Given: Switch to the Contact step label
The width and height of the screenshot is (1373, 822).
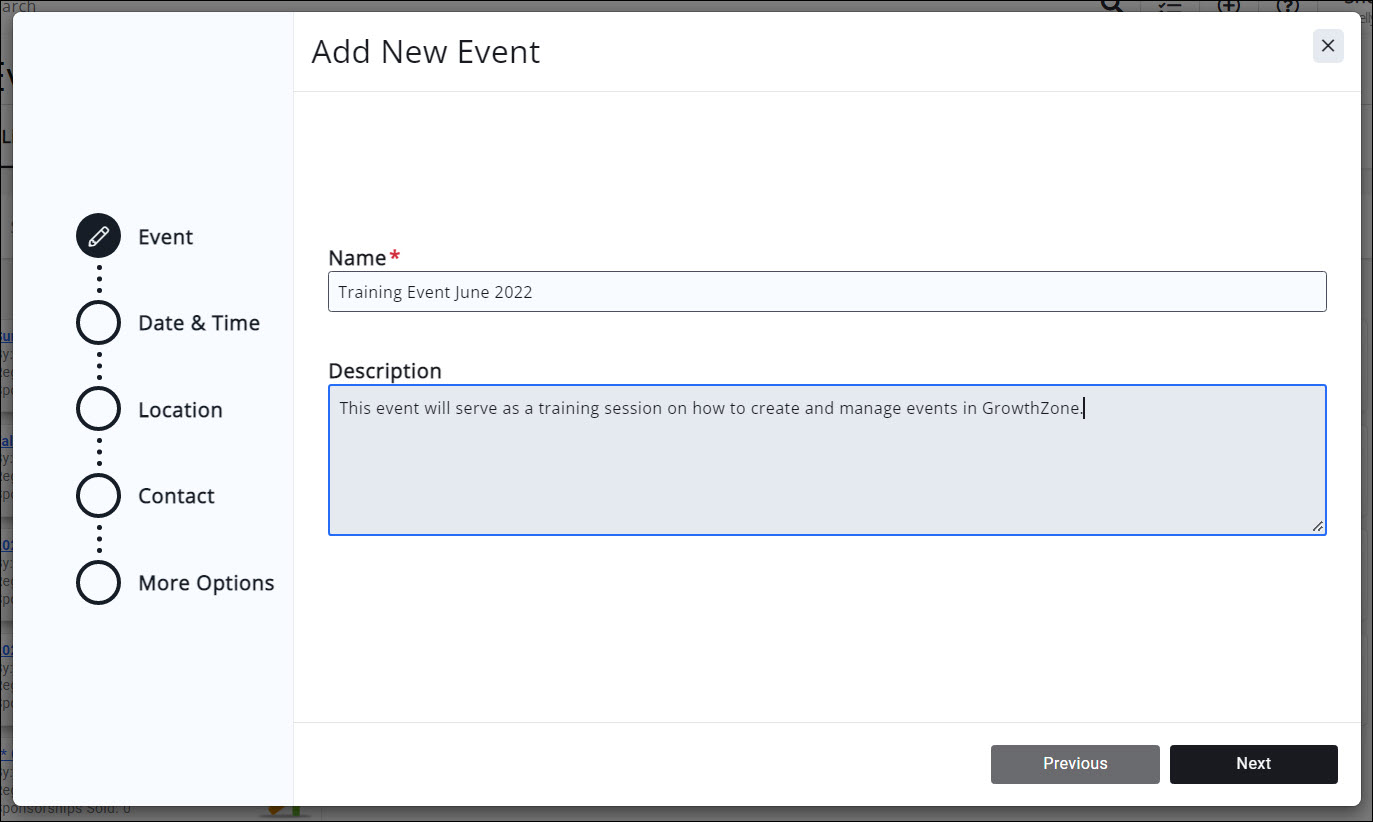Looking at the screenshot, I should [176, 496].
